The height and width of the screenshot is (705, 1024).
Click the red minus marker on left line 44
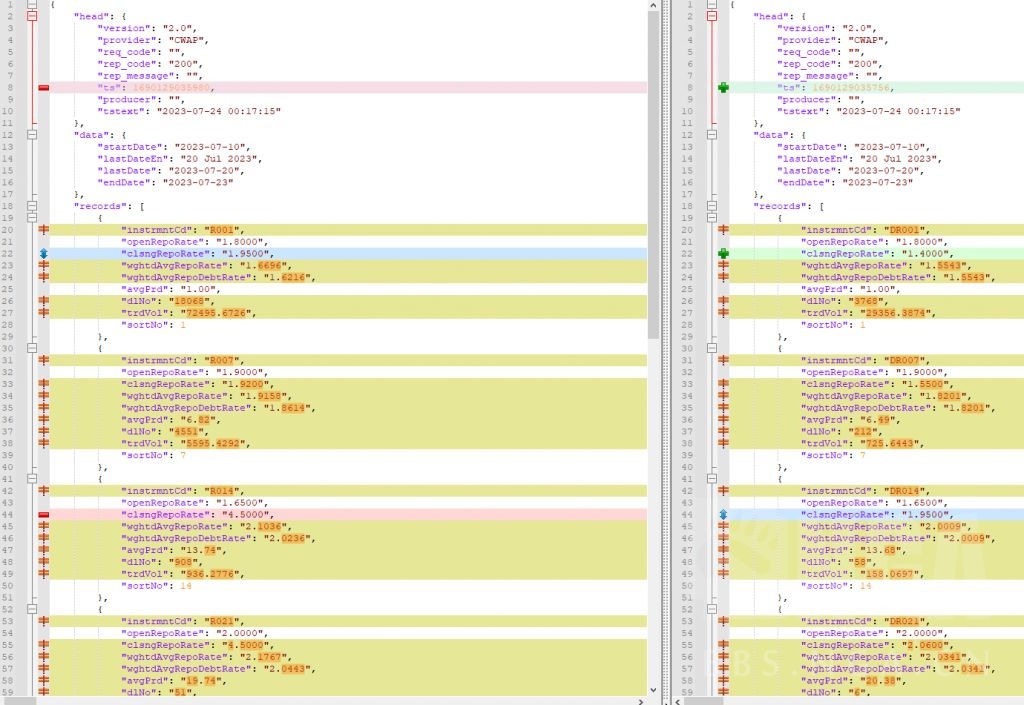[43, 514]
